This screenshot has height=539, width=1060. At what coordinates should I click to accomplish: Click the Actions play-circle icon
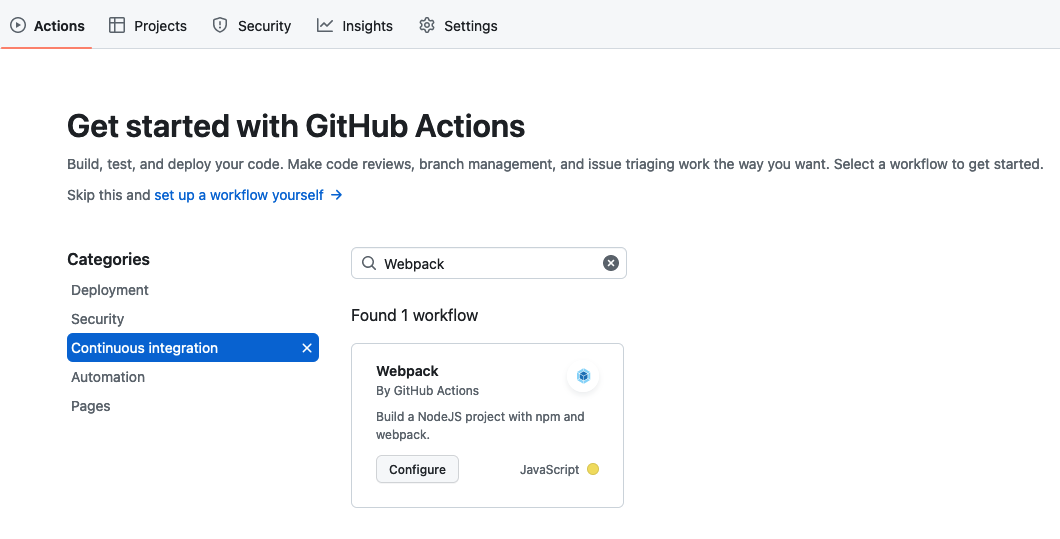18,26
